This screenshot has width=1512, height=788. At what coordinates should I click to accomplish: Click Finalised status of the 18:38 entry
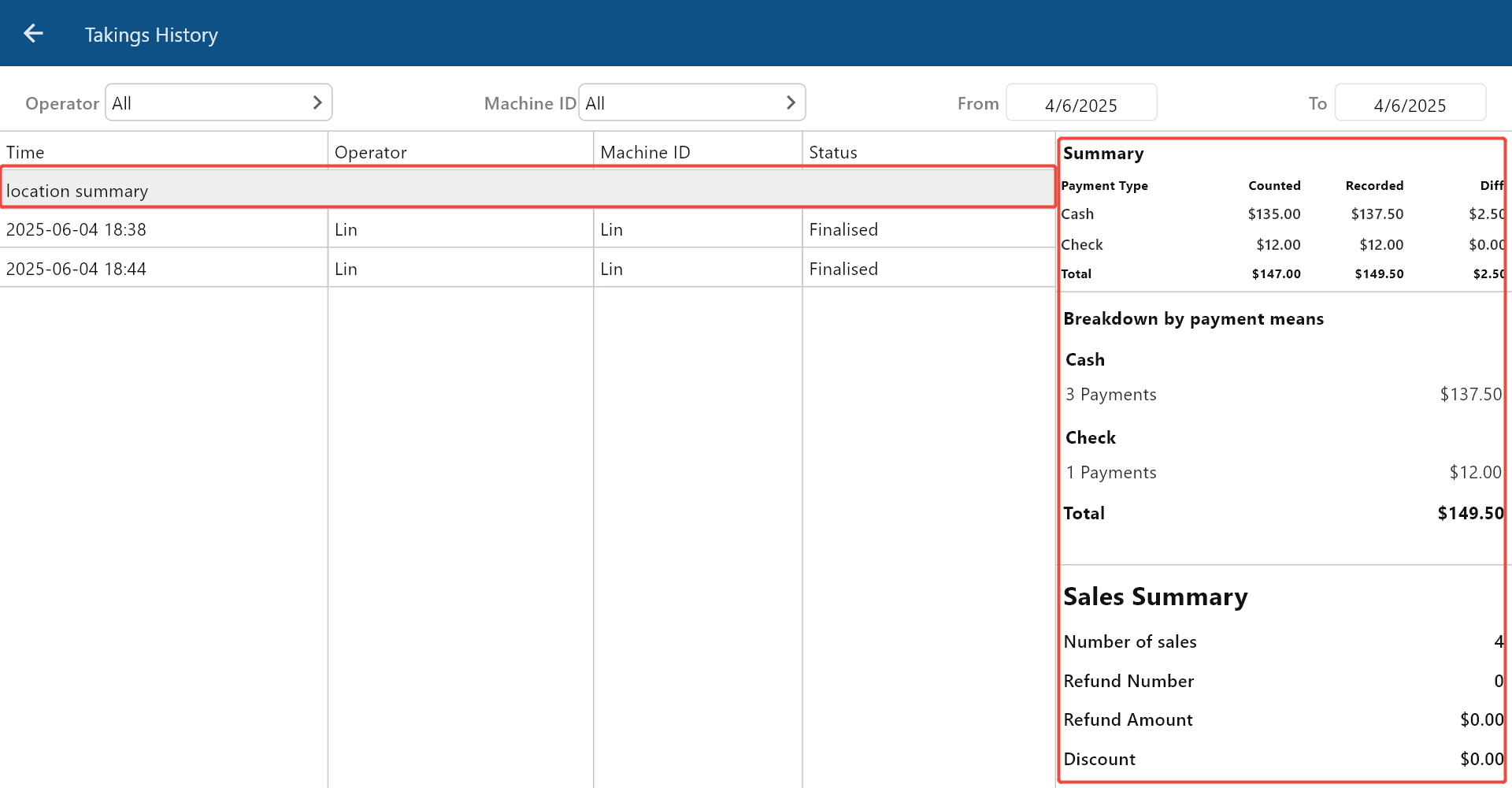(x=843, y=229)
